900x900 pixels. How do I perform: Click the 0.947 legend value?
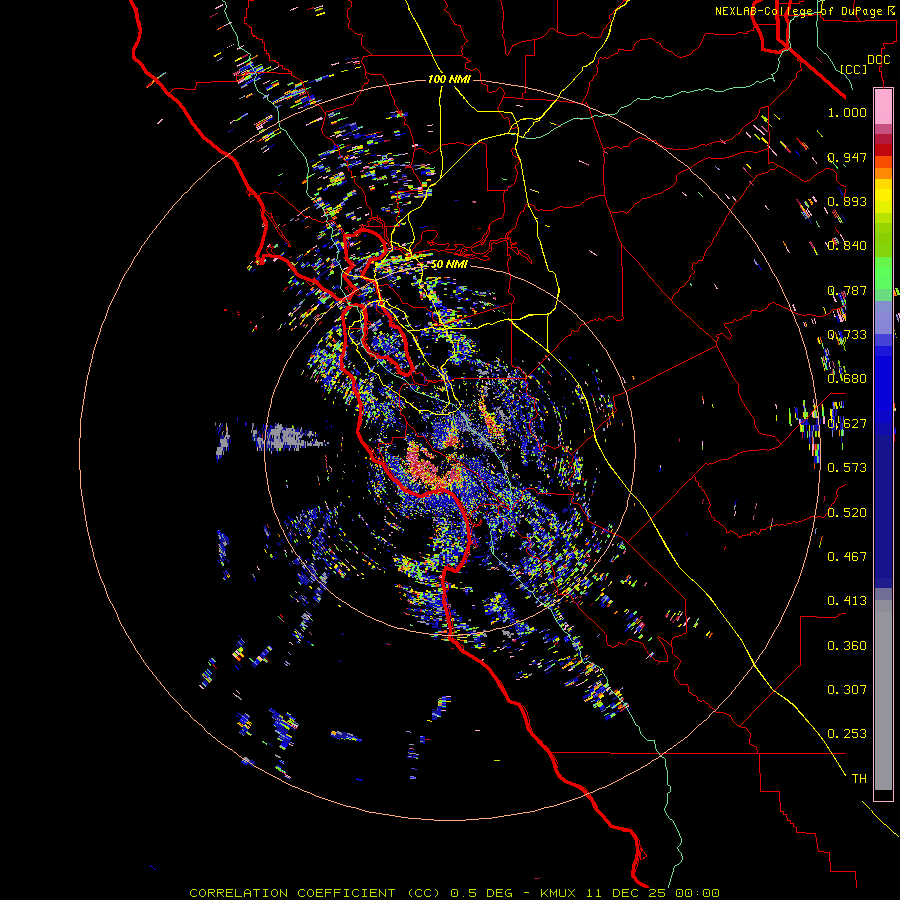click(847, 157)
